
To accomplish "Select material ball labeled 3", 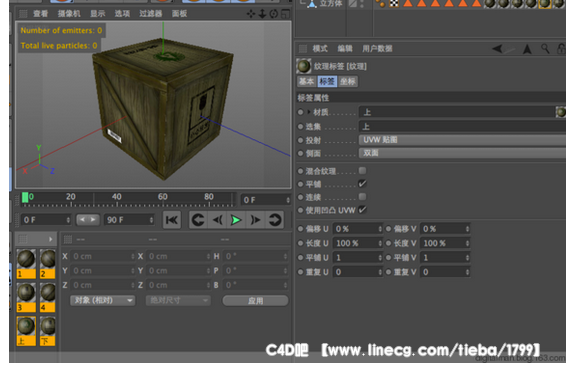I will pos(26,297).
